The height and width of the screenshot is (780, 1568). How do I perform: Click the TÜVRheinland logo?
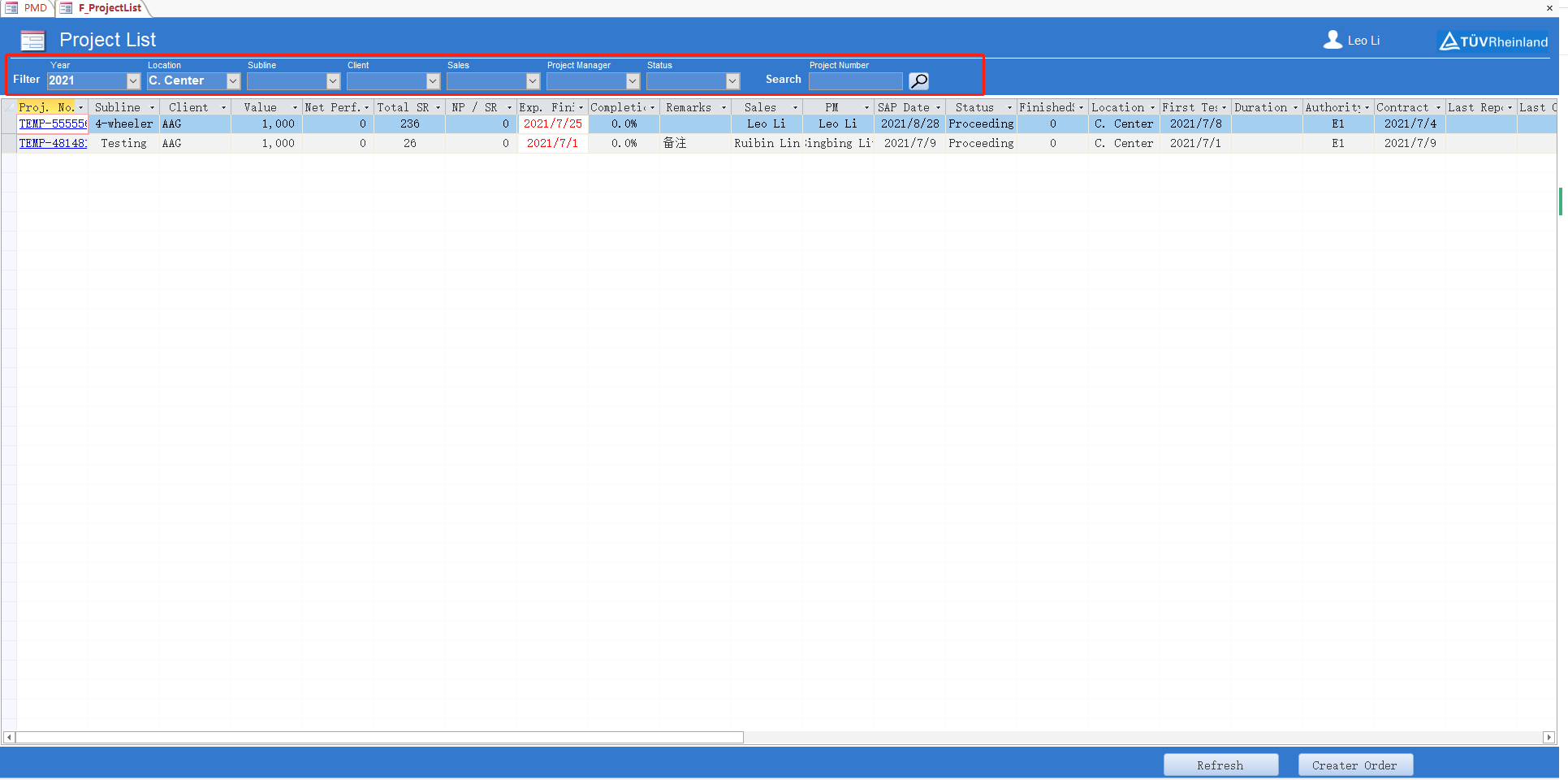click(1494, 41)
